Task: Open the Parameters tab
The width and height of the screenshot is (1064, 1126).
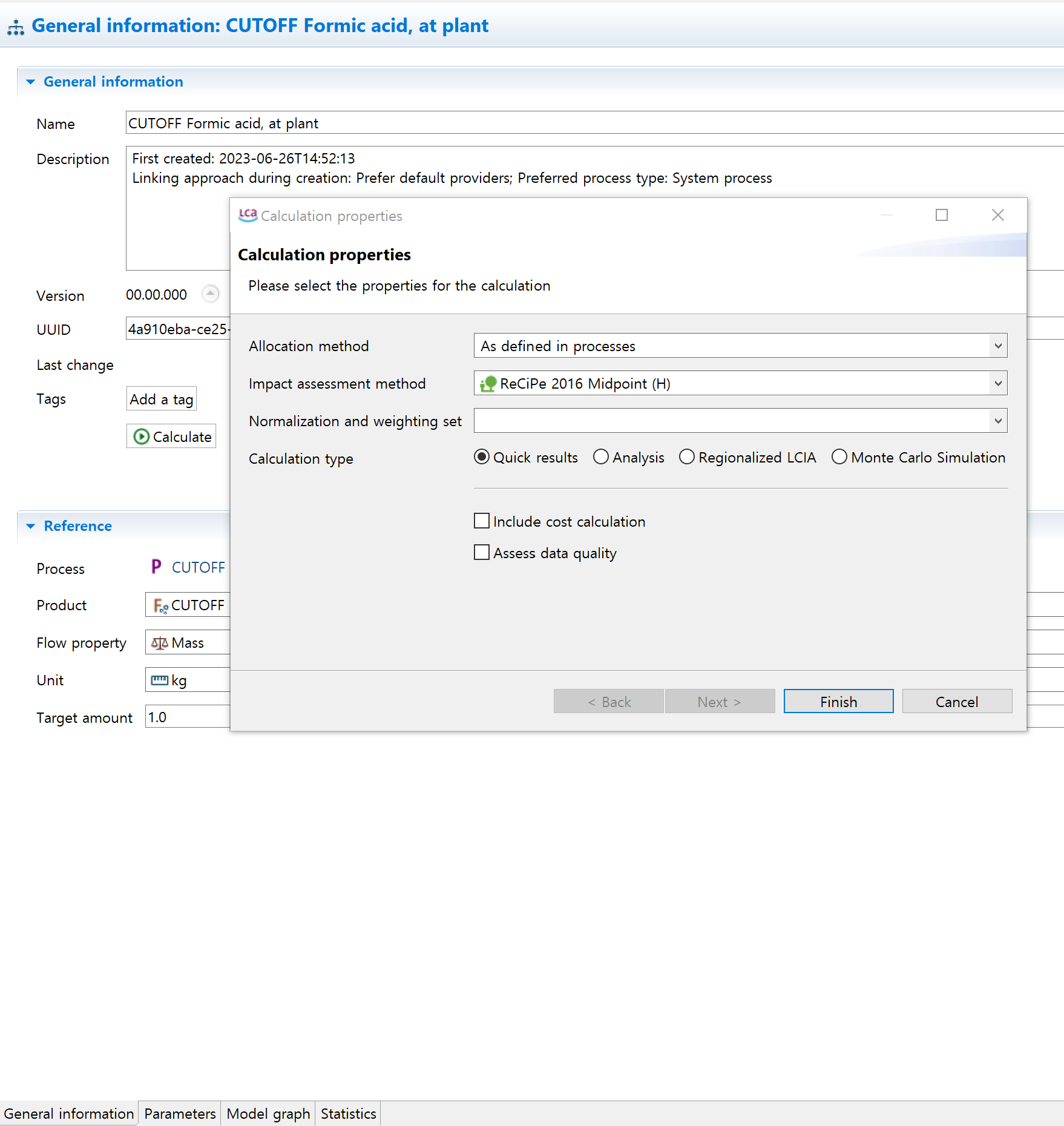Action: [180, 1113]
